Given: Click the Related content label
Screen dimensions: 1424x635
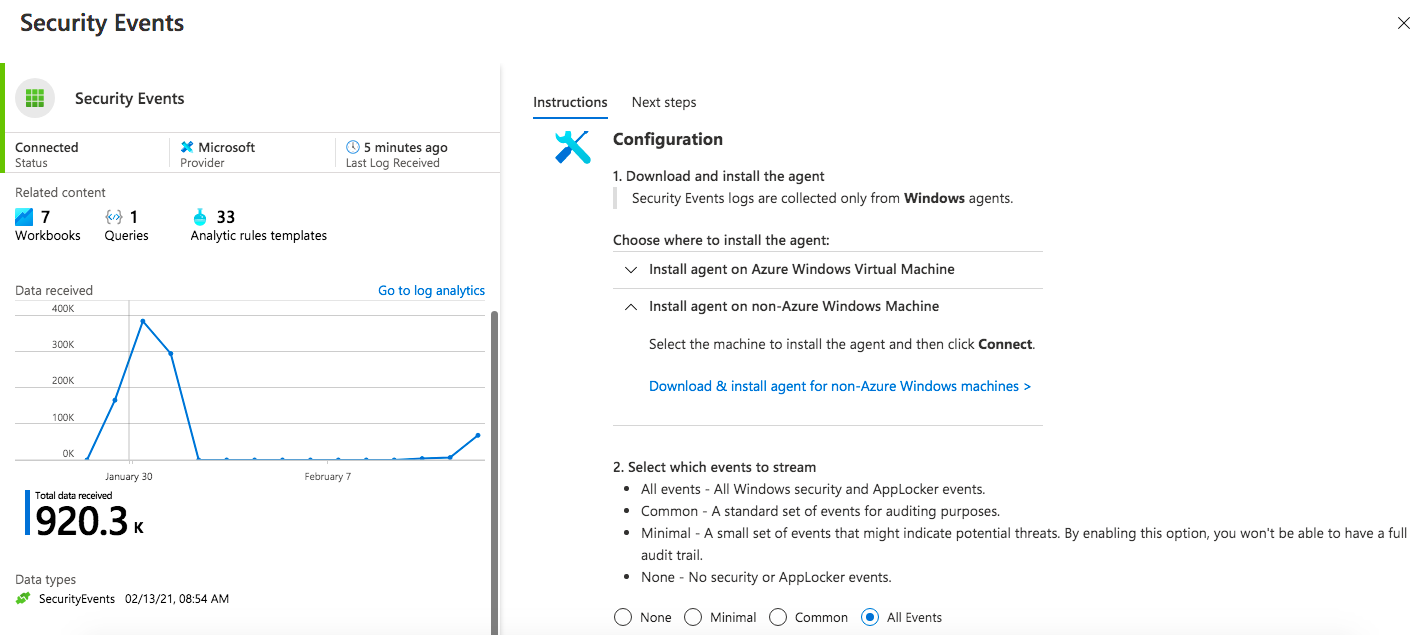Looking at the screenshot, I should click(x=60, y=192).
